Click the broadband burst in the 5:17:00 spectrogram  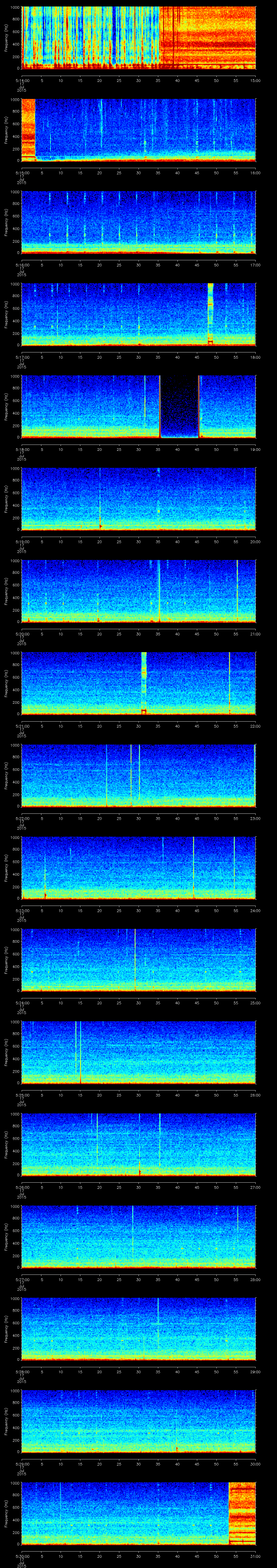click(x=211, y=314)
